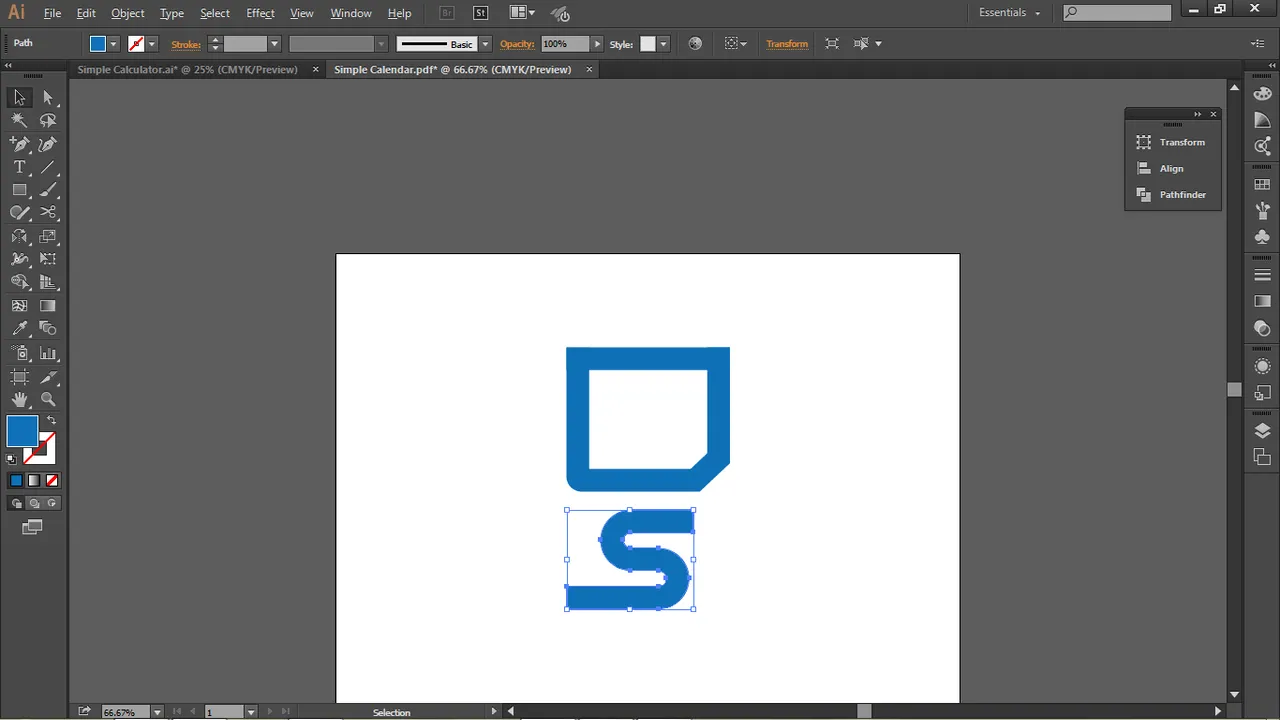Enable Draw Inside mode
This screenshot has height=720, width=1280.
pos(52,504)
